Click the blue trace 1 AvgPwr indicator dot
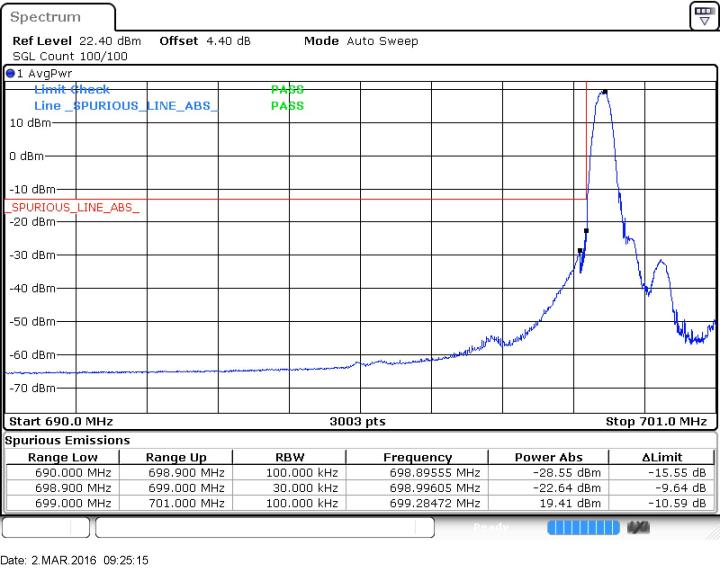This screenshot has height=581, width=720. (10, 73)
